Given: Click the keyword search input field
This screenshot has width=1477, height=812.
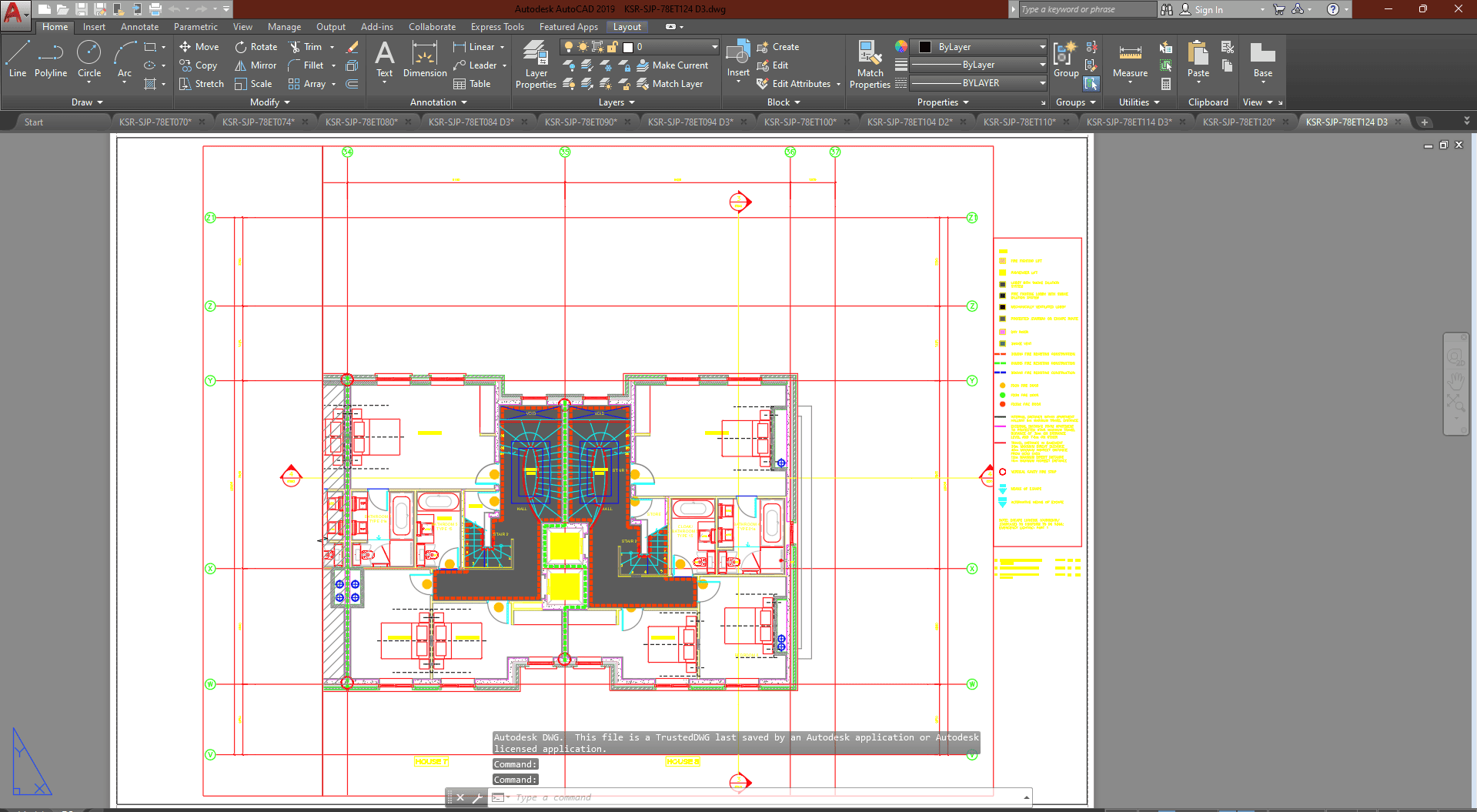Looking at the screenshot, I should pos(1087,9).
